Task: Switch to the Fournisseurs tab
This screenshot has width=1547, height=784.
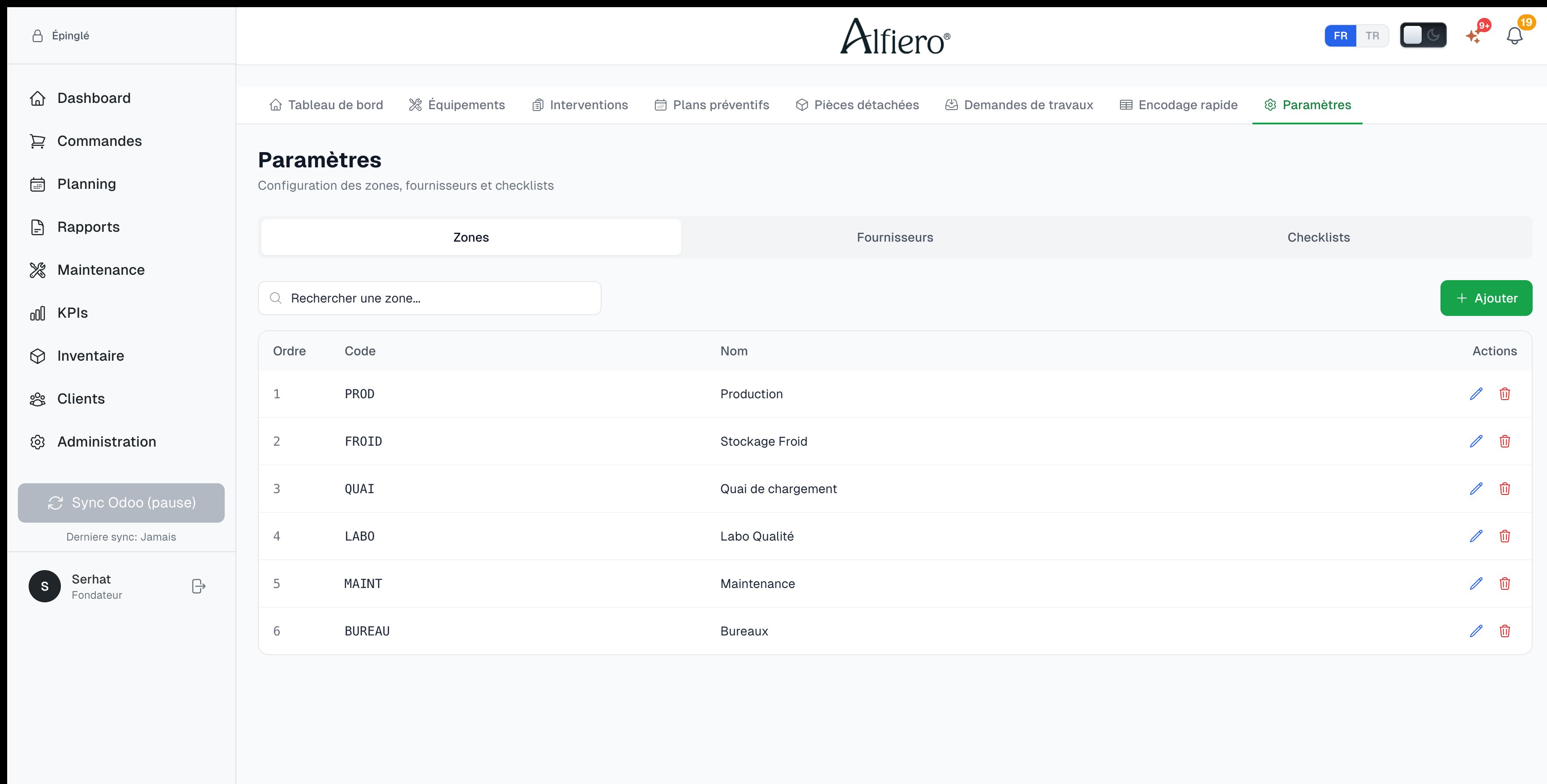Action: tap(894, 238)
